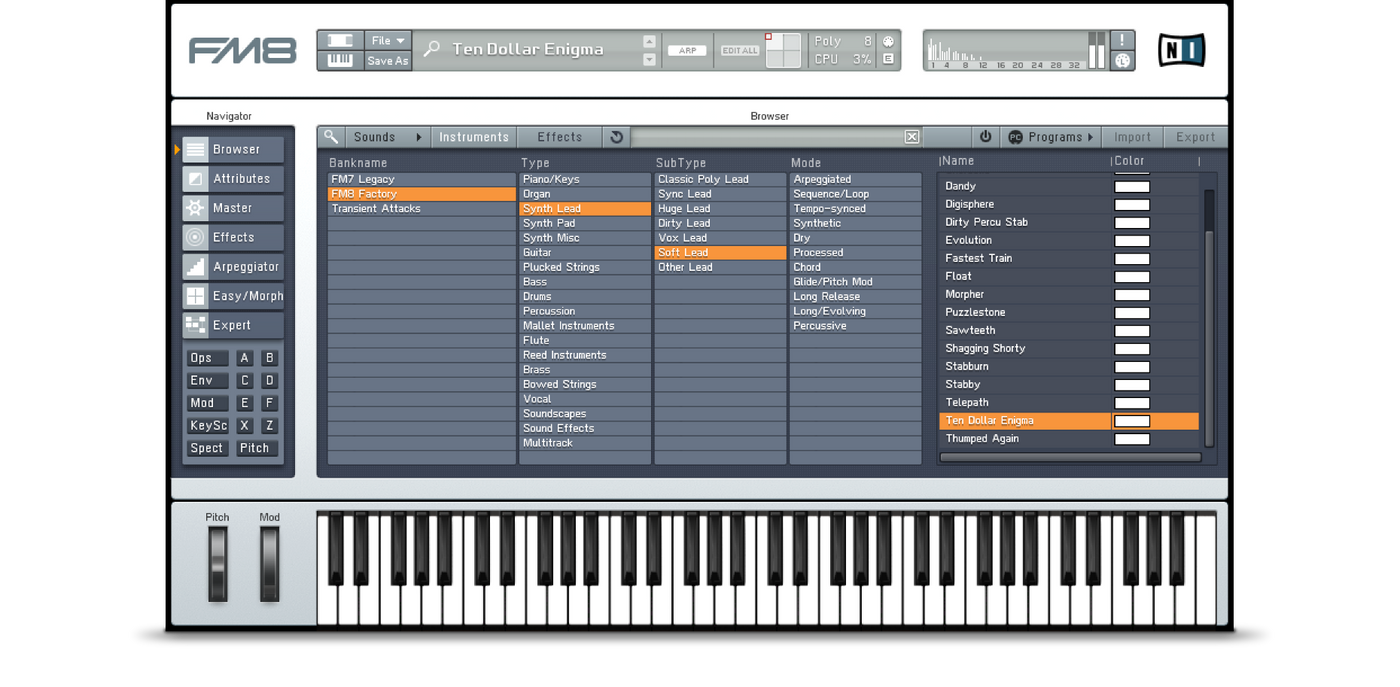
Task: Open the Ops expert page
Action: coord(207,358)
